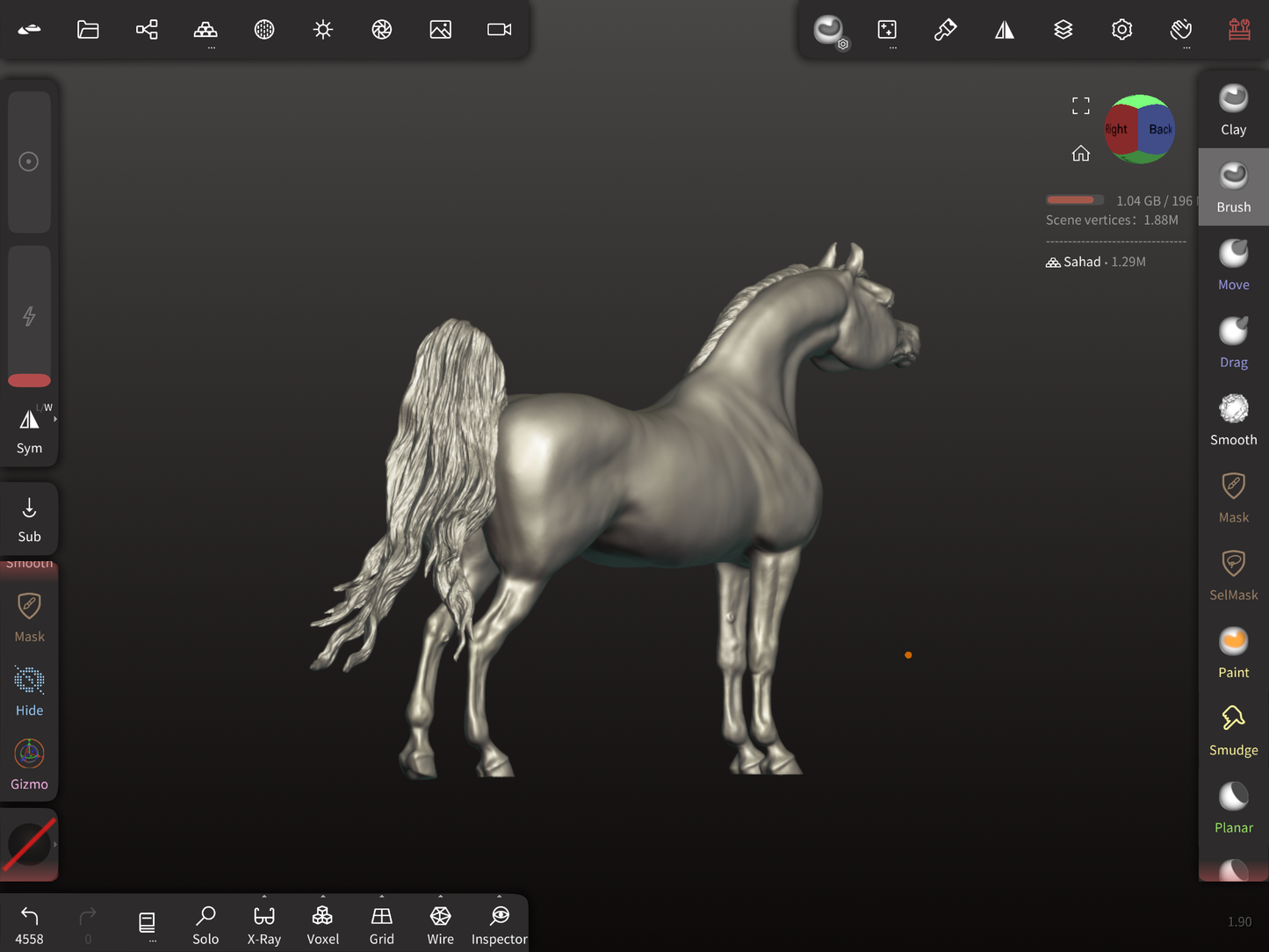Screen dimensions: 1269x952
Task: Open the Settings gear menu
Action: [1121, 30]
